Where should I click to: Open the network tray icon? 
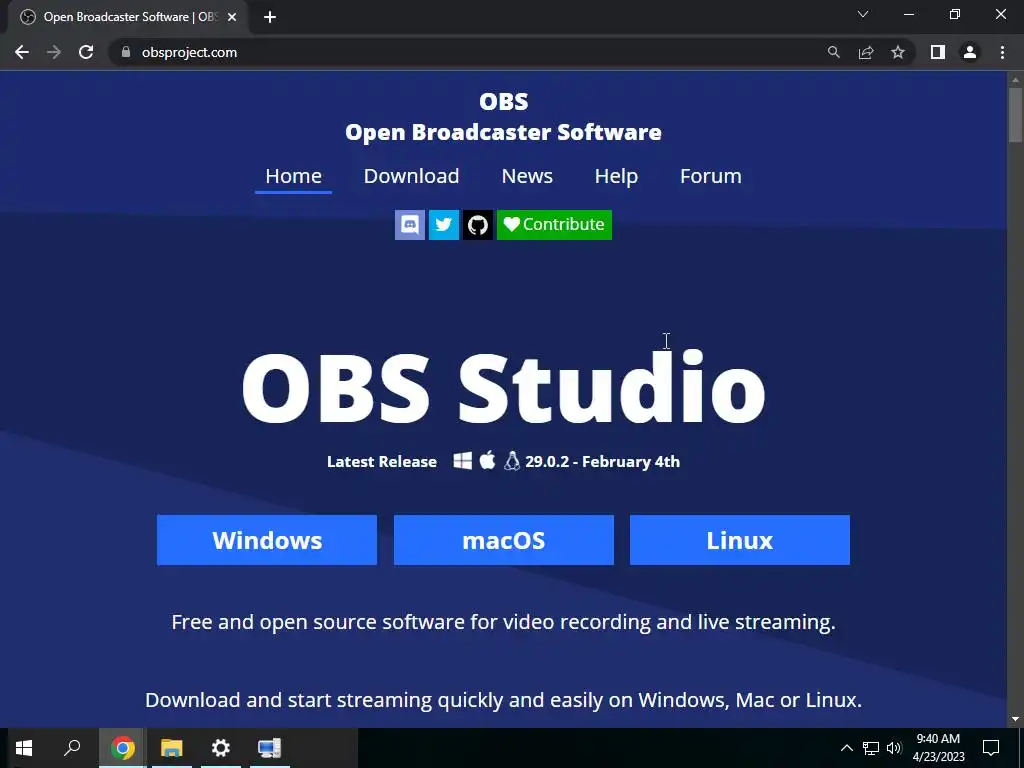(x=871, y=748)
